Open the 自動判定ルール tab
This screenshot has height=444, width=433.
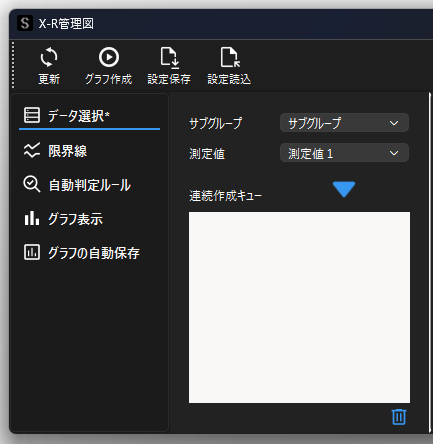coord(89,185)
